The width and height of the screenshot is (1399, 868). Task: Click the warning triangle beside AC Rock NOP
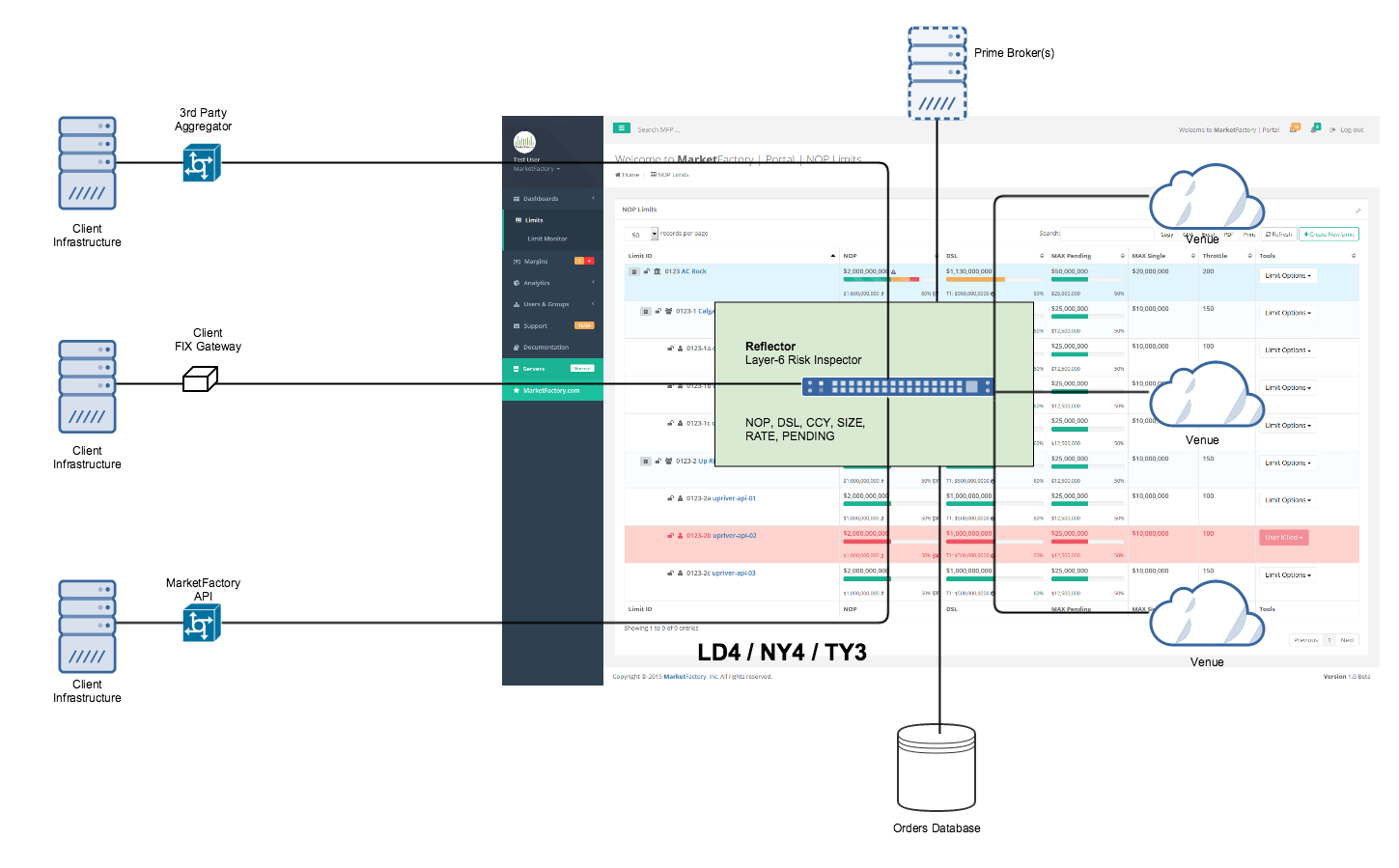(x=893, y=272)
